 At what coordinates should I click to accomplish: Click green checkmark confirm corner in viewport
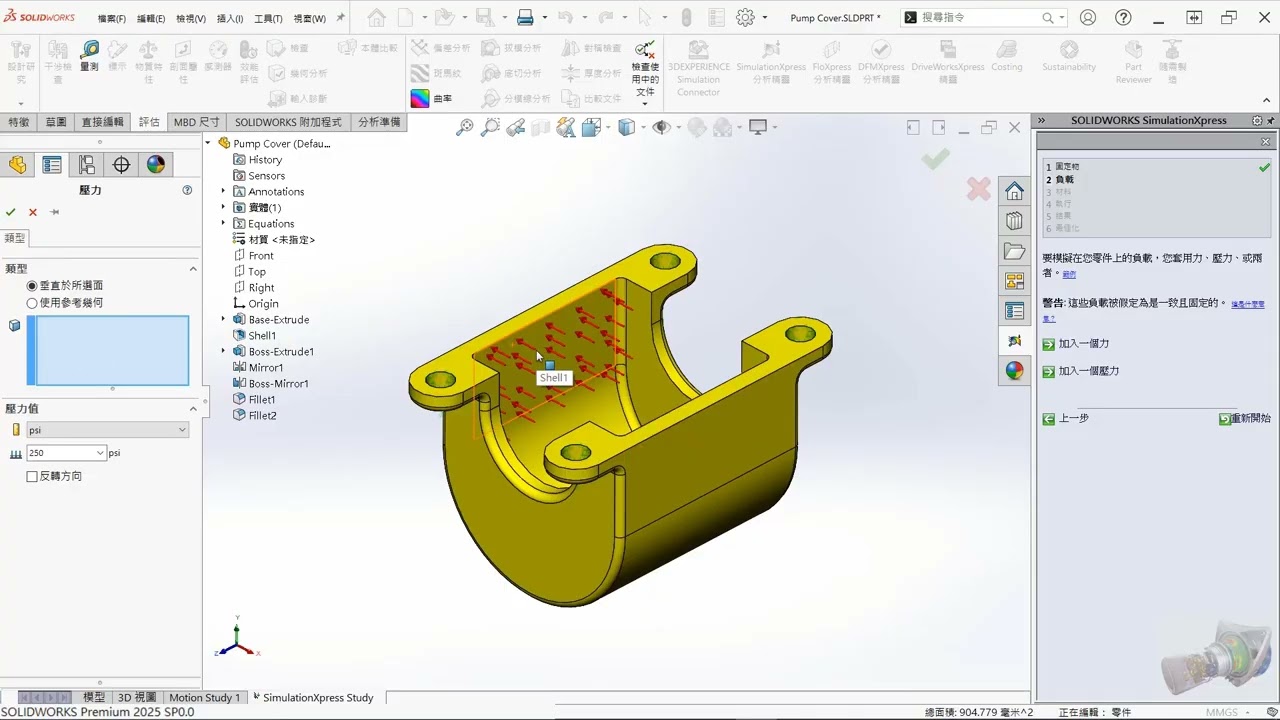[936, 159]
